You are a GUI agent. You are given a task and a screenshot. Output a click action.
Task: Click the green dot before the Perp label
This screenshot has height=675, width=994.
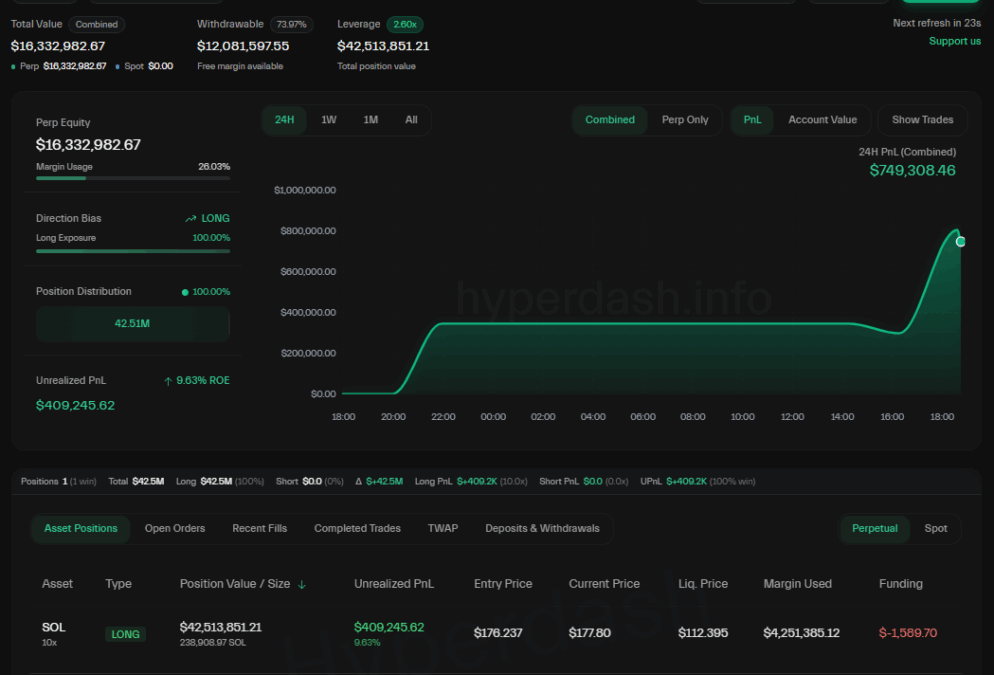point(13,67)
